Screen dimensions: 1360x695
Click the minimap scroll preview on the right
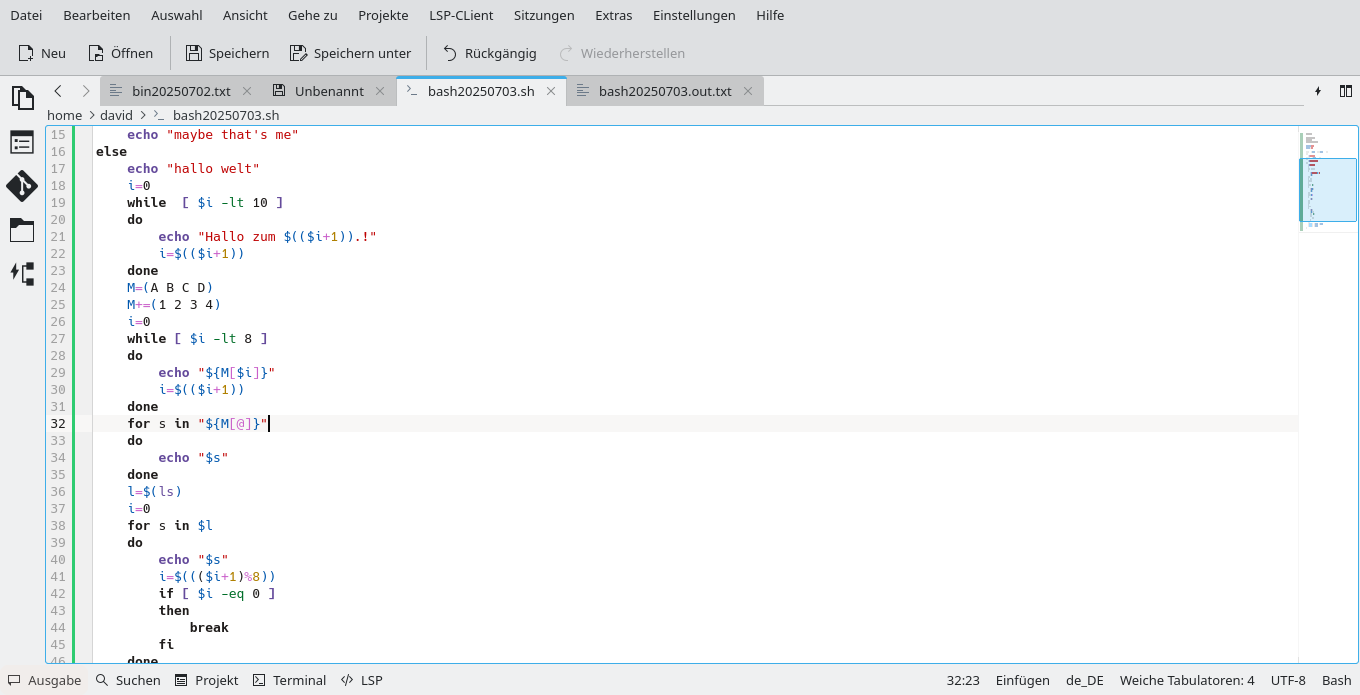1328,190
